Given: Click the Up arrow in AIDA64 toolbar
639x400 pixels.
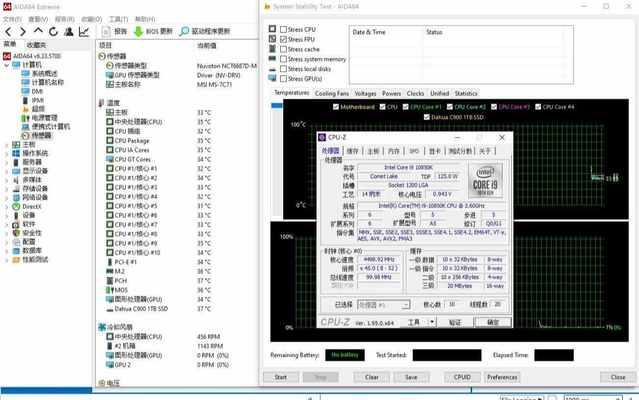Looking at the screenshot, I should tap(38, 31).
